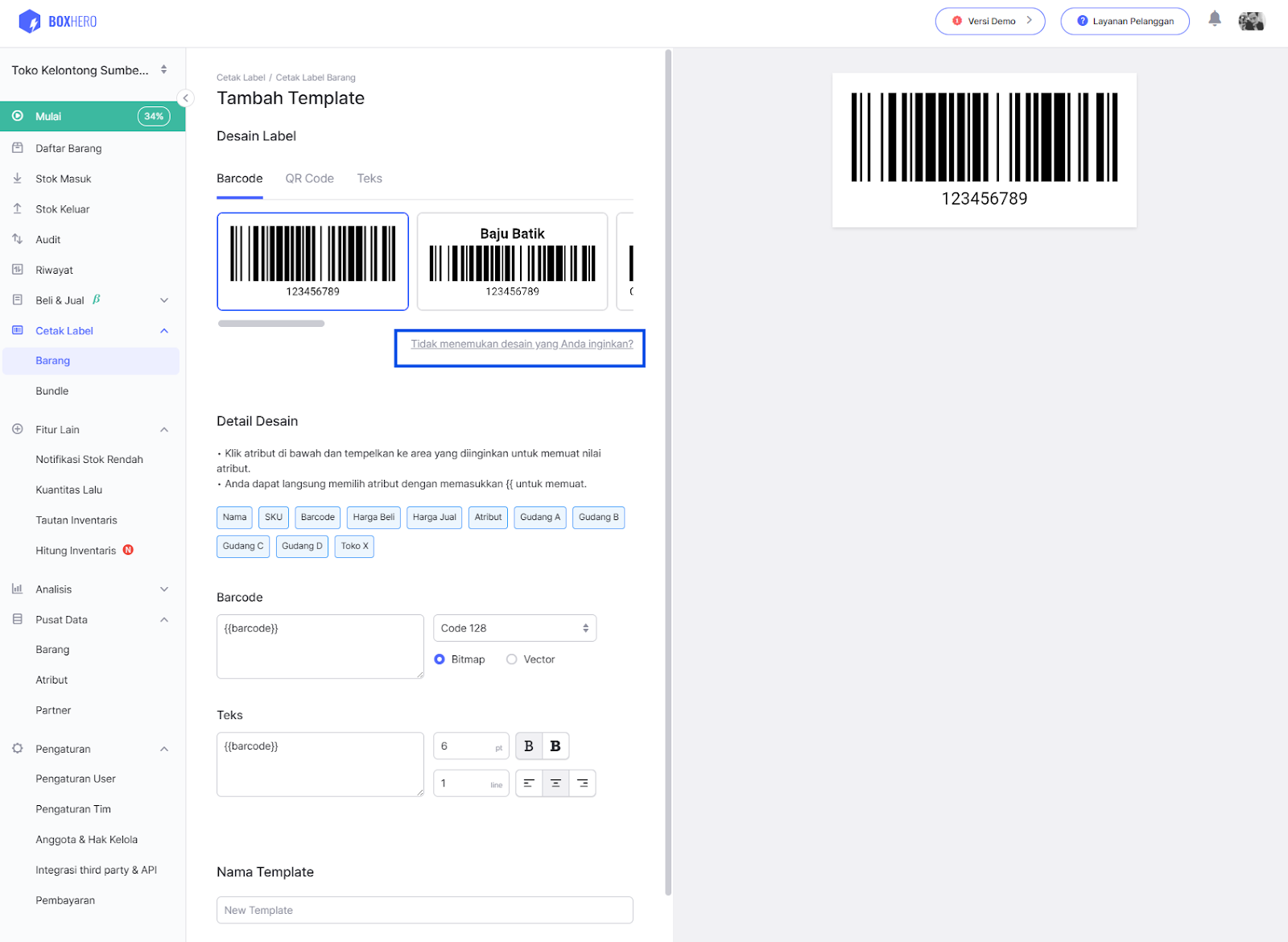
Task: Select the Baju Batik template thumbnail
Action: [512, 261]
